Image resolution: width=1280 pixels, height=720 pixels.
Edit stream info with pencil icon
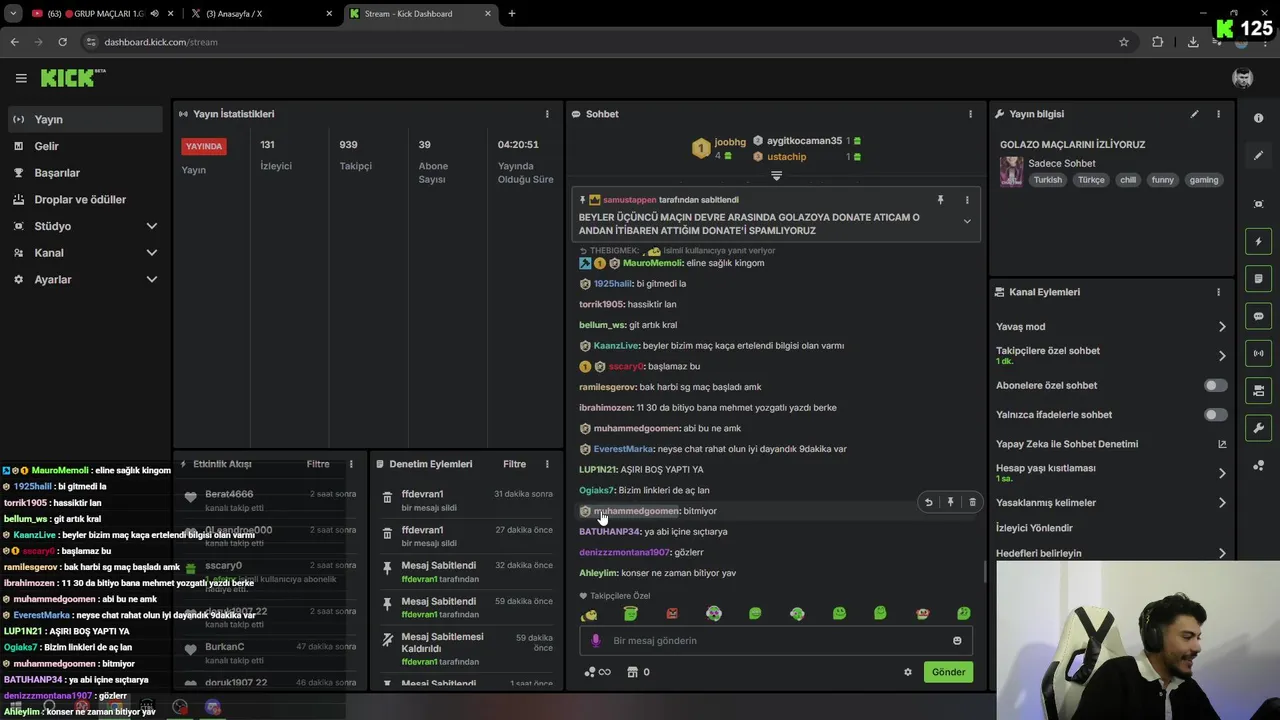1194,114
